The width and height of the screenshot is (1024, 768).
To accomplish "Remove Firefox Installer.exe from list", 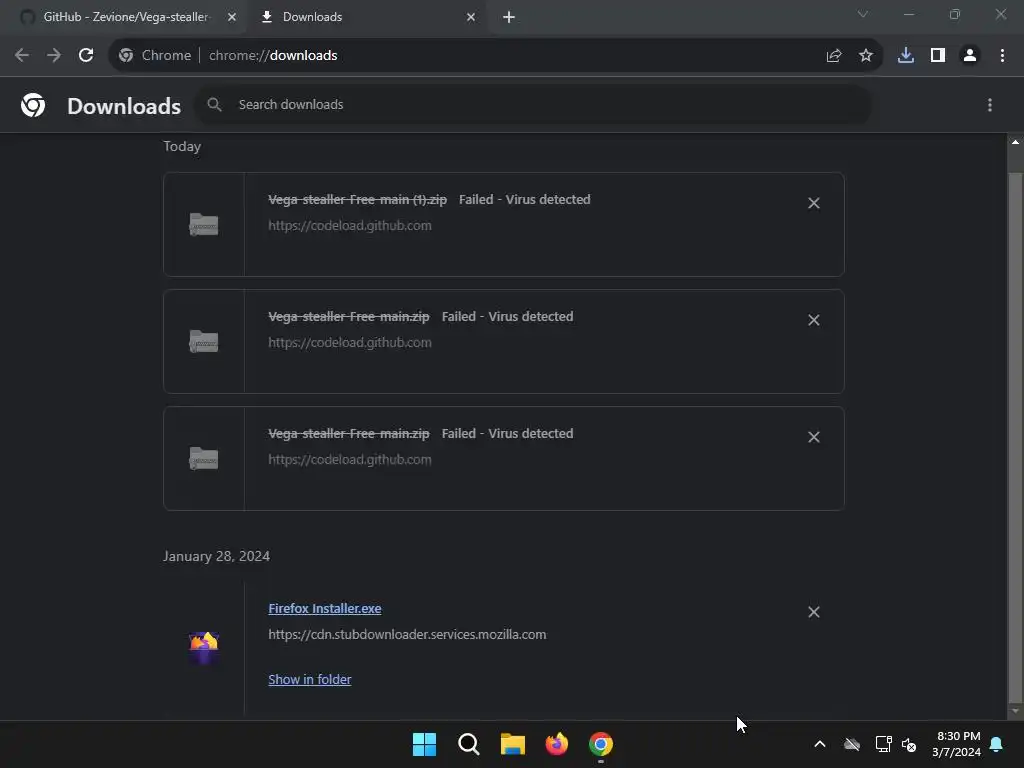I will tap(814, 612).
